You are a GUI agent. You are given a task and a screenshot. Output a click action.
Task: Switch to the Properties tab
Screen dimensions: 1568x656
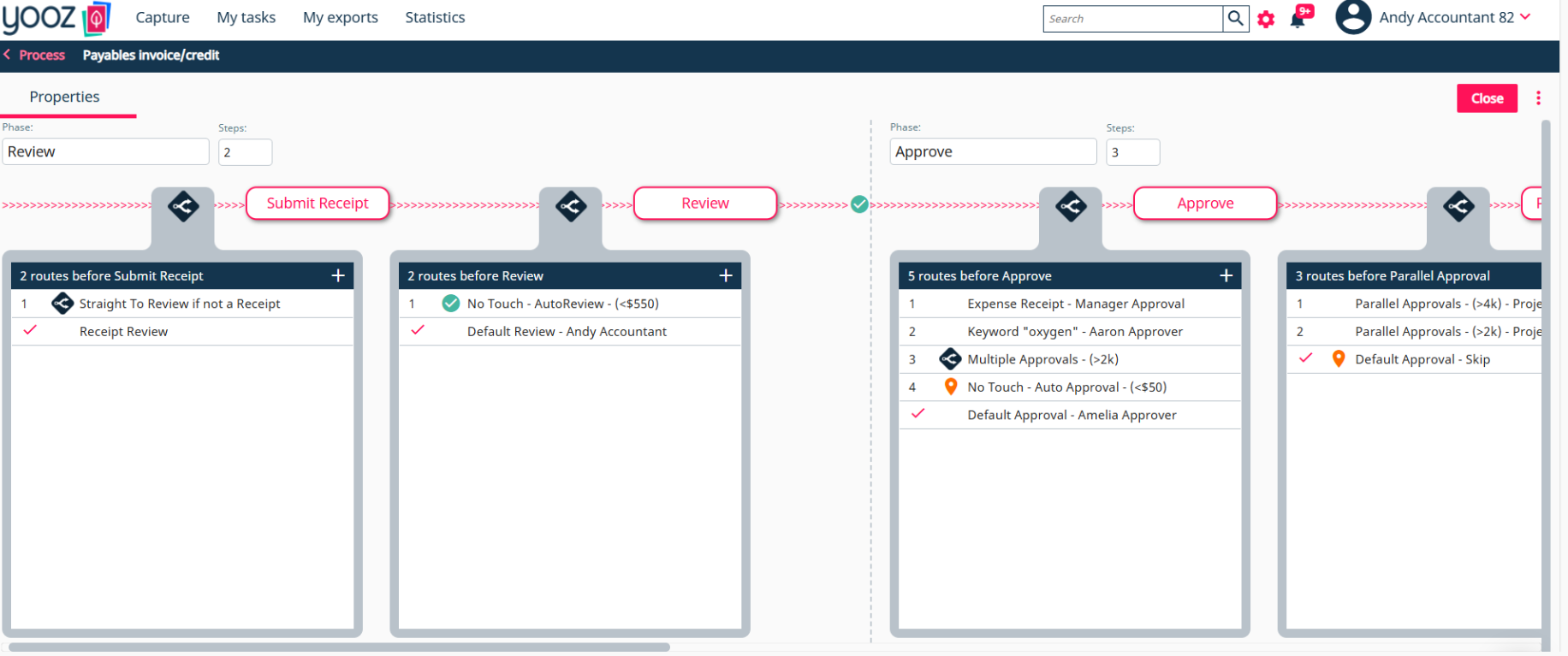[65, 97]
